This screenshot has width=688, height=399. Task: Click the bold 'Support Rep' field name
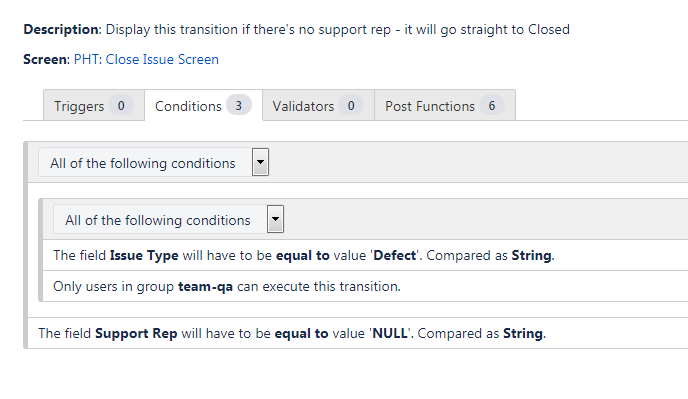point(136,334)
